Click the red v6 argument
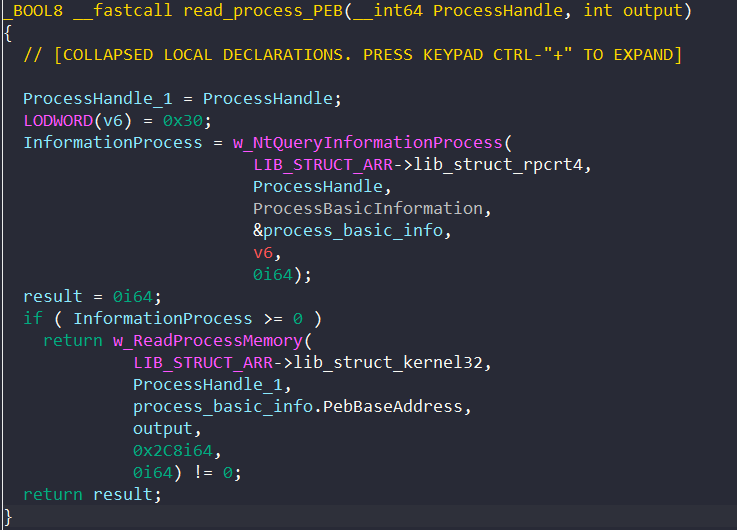737x530 pixels. click(263, 253)
